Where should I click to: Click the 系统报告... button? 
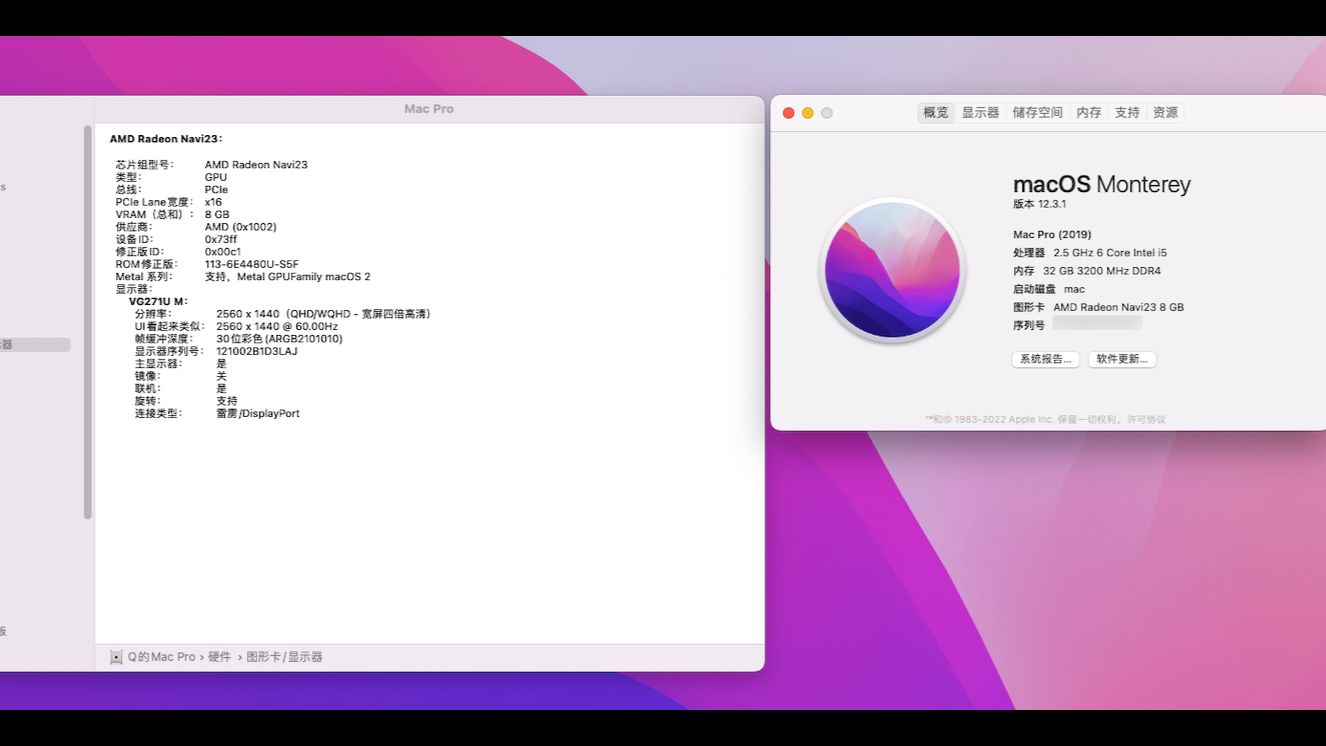[x=1045, y=359]
